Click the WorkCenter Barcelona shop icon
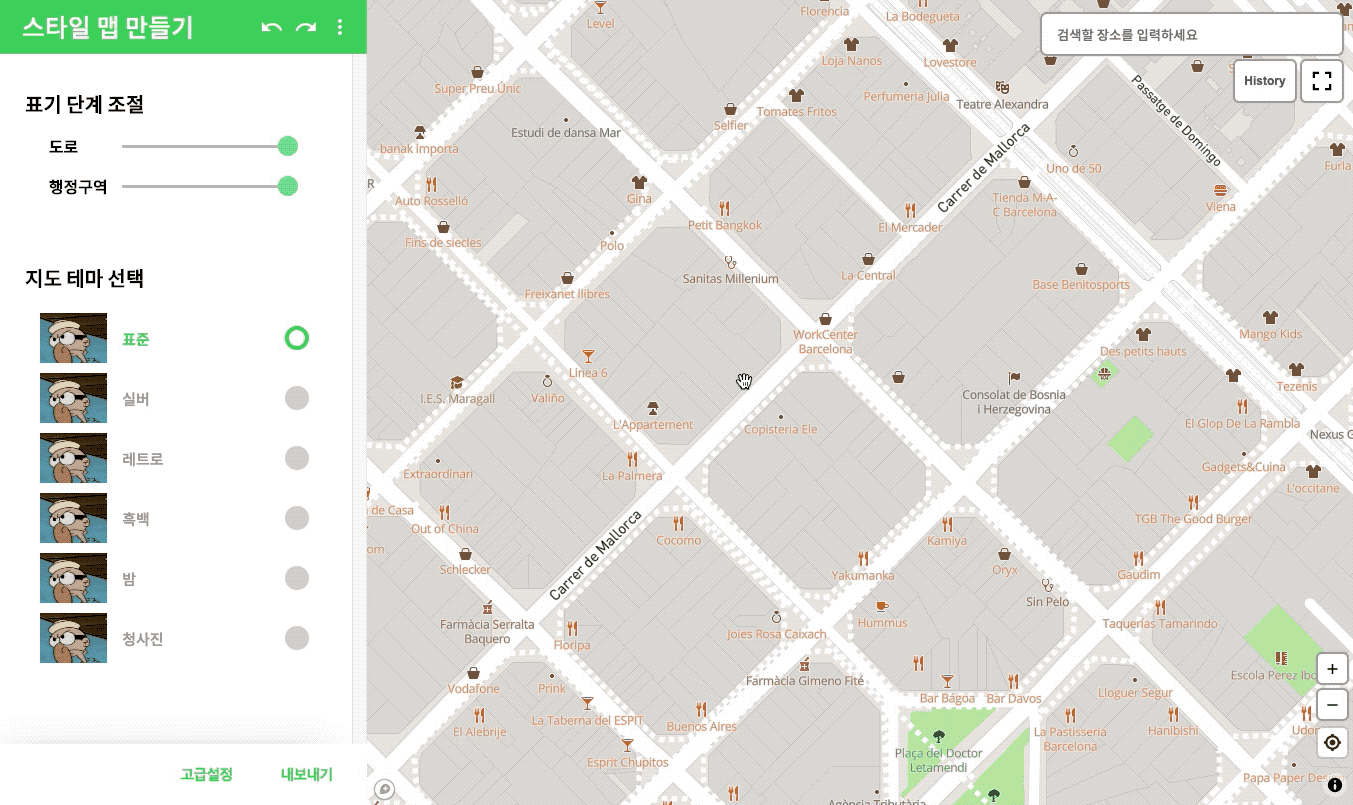The image size is (1353, 805). (825, 318)
